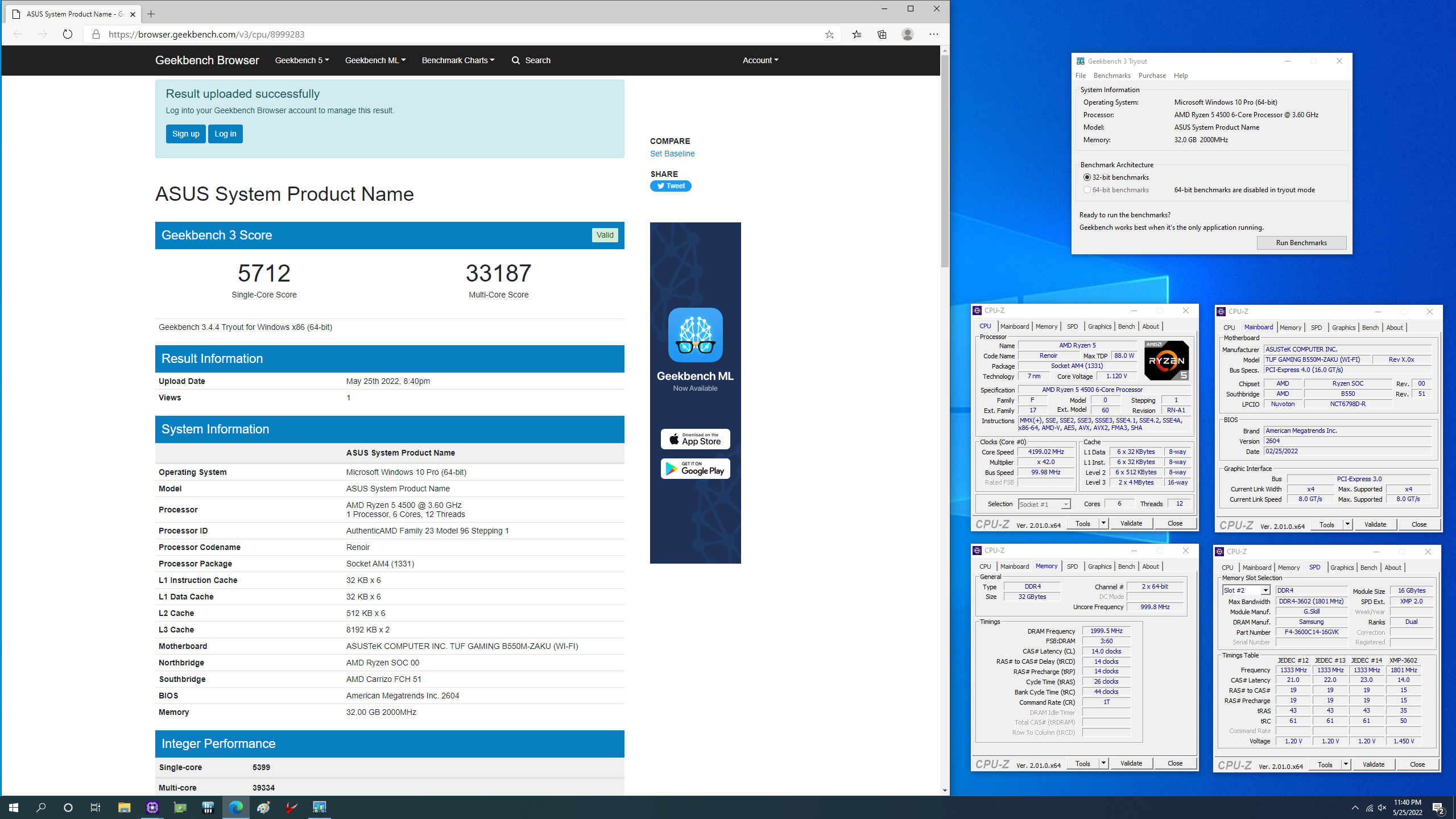Click the browser page vertical scrollbar thumb
Screen dimensions: 1456x819
945,161
